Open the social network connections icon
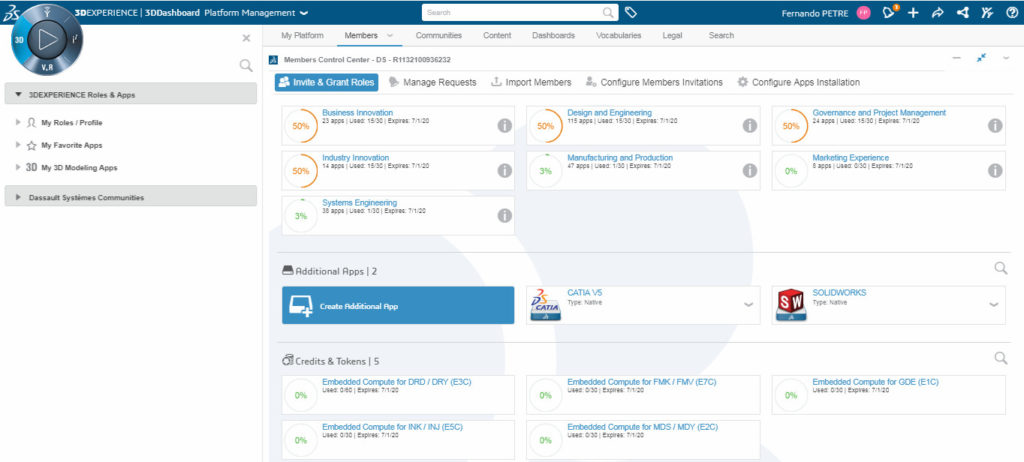Image resolution: width=1024 pixels, height=462 pixels. coord(962,12)
